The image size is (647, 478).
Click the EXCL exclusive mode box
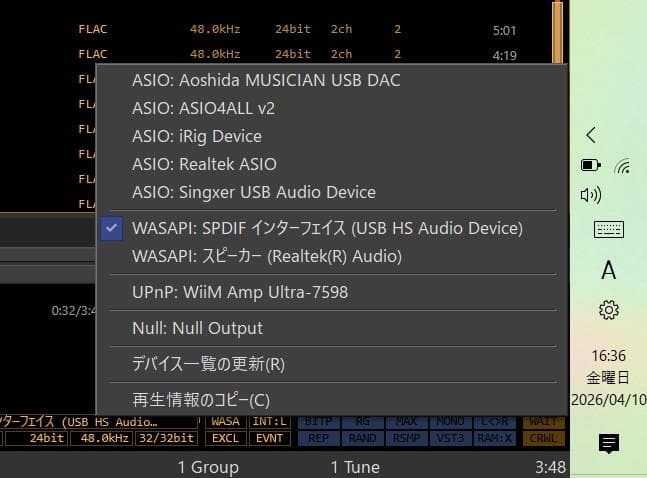[225, 438]
